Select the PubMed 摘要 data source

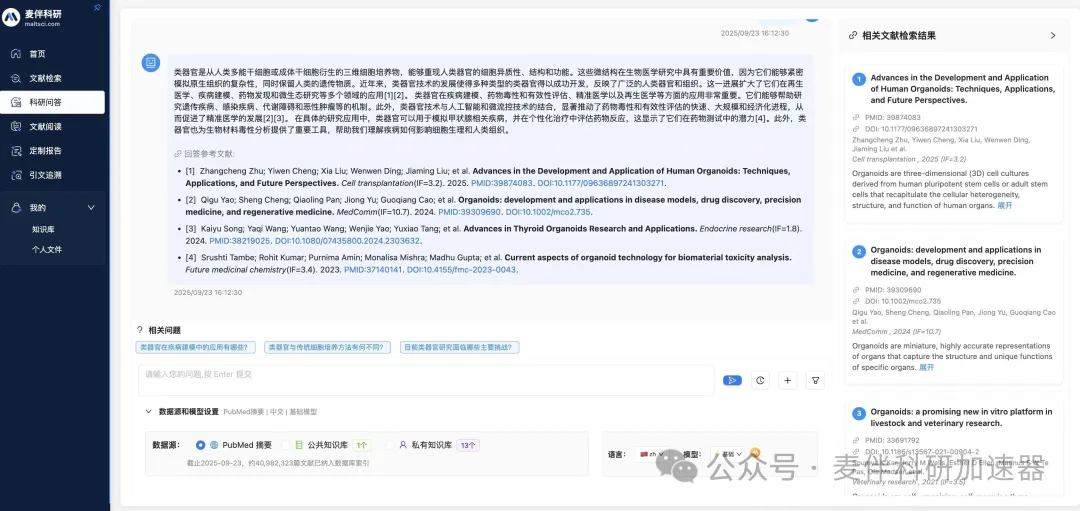(201, 445)
